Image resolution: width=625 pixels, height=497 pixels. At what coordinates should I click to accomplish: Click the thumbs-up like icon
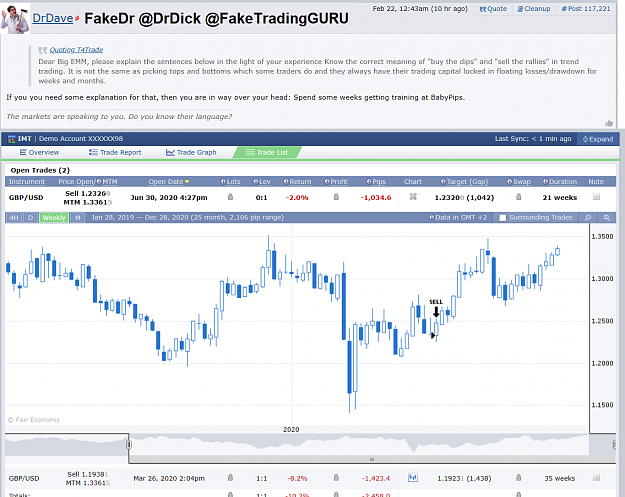[609, 123]
